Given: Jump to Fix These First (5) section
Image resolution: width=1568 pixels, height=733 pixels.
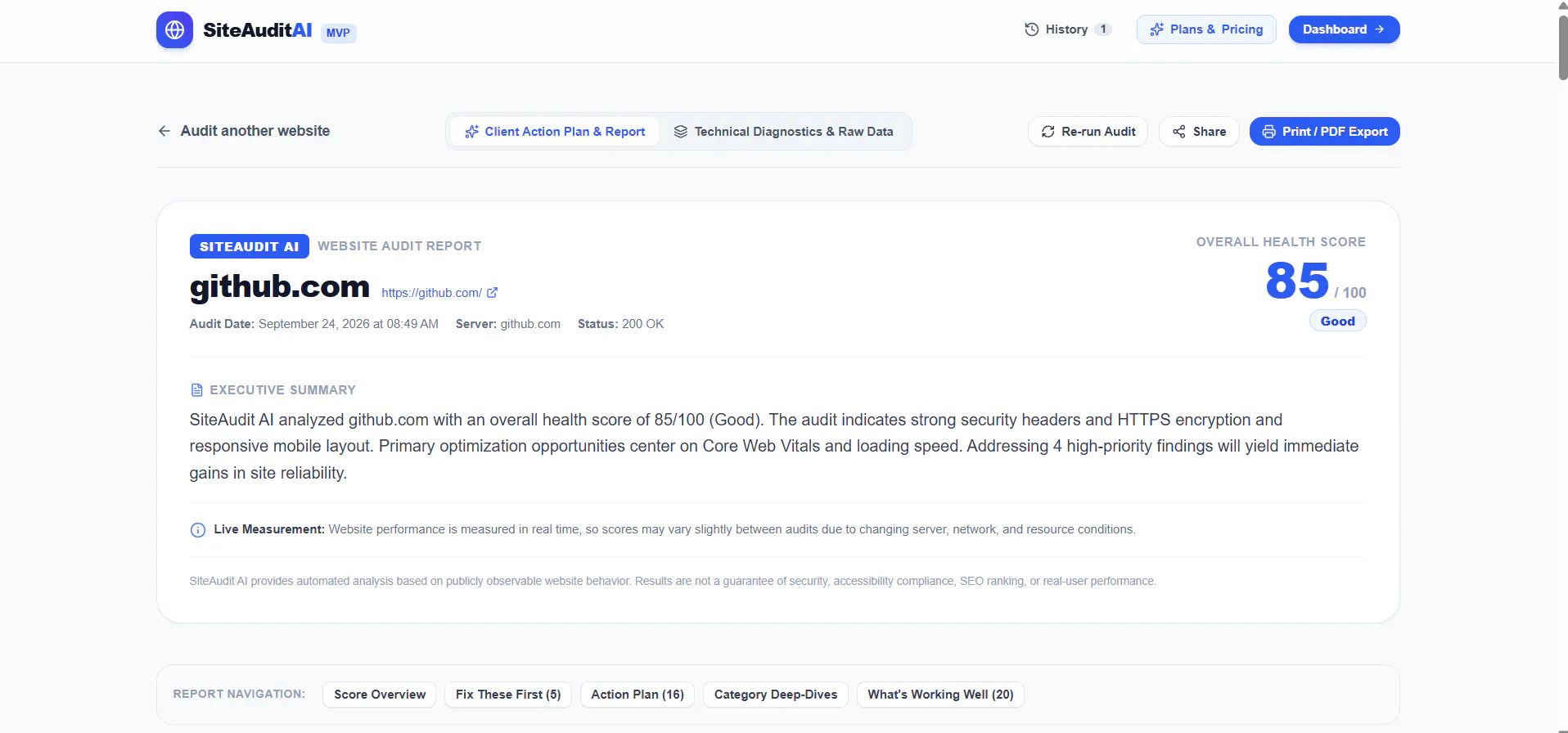Looking at the screenshot, I should coord(508,695).
